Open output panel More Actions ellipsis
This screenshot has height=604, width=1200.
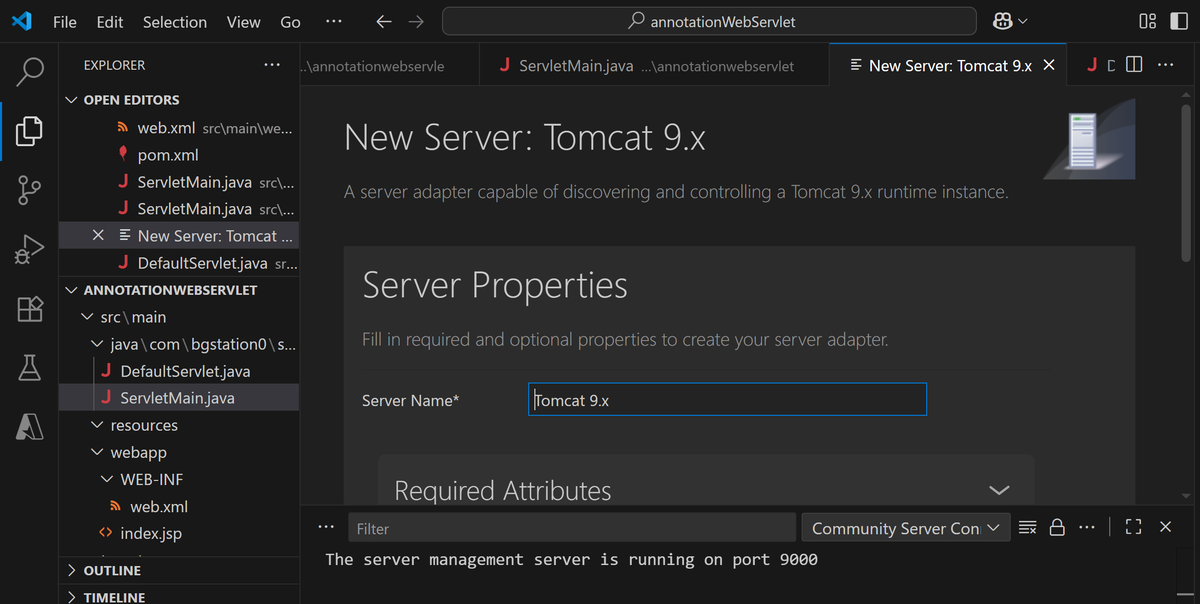(x=1087, y=527)
